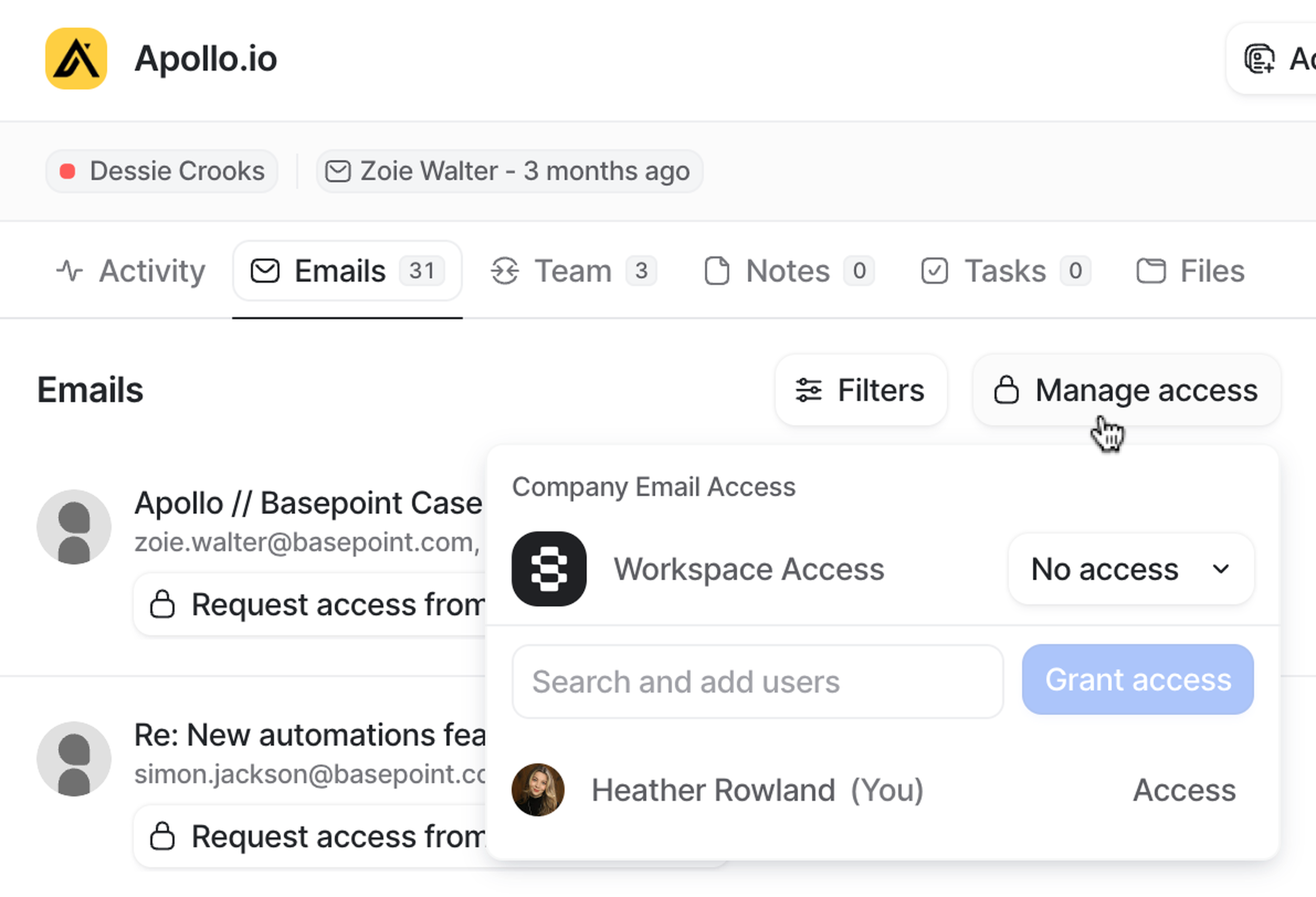
Task: Click the lock icon on first Request access
Action: click(162, 604)
